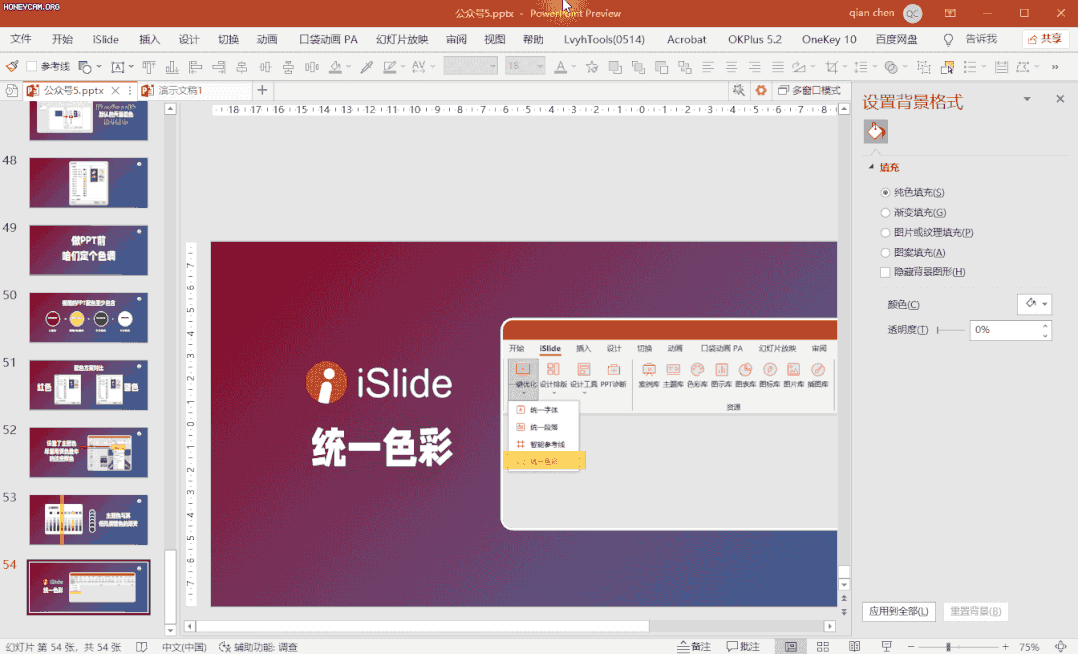Click the orange gear settings icon
Viewport: 1078px width, 654px height.
760,90
